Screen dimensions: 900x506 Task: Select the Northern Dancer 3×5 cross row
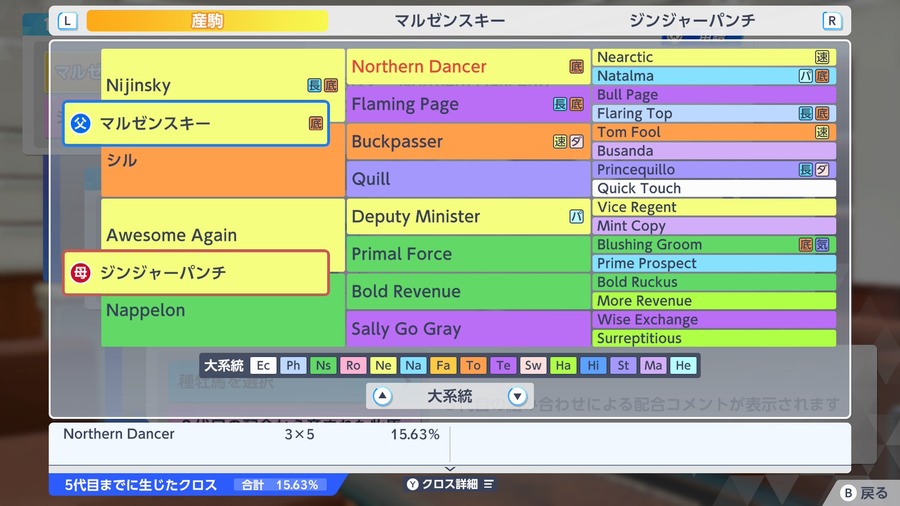click(251, 434)
